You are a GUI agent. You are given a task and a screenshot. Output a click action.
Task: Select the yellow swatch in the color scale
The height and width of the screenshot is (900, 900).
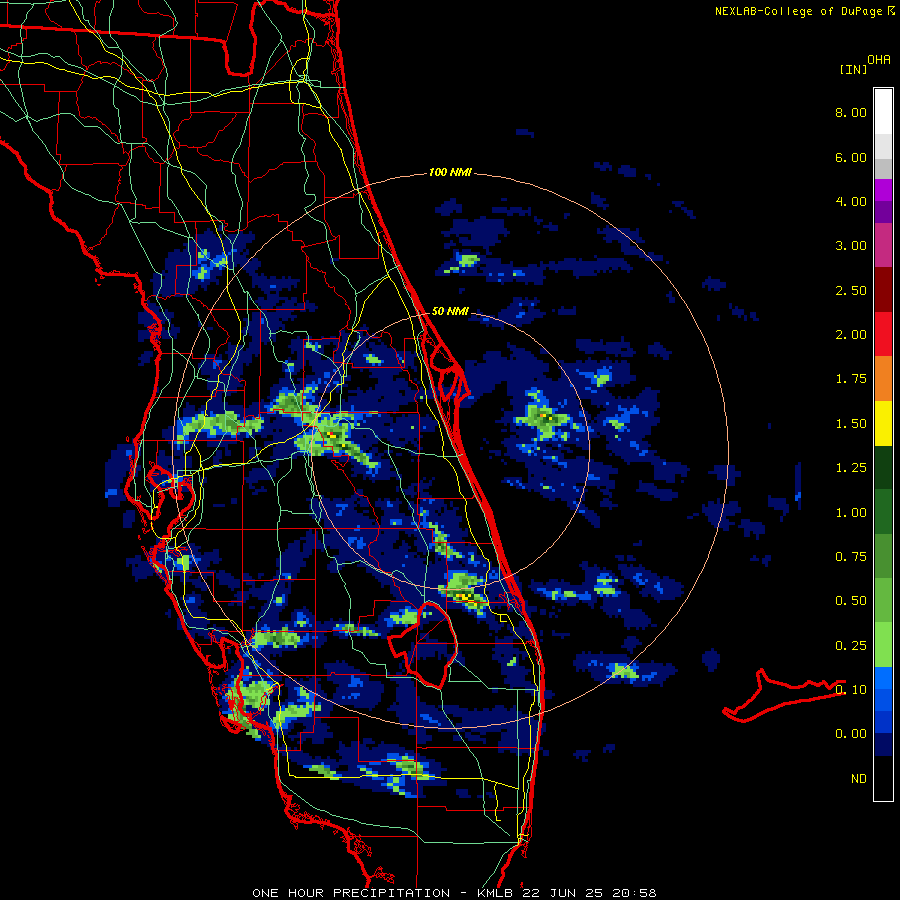(883, 424)
